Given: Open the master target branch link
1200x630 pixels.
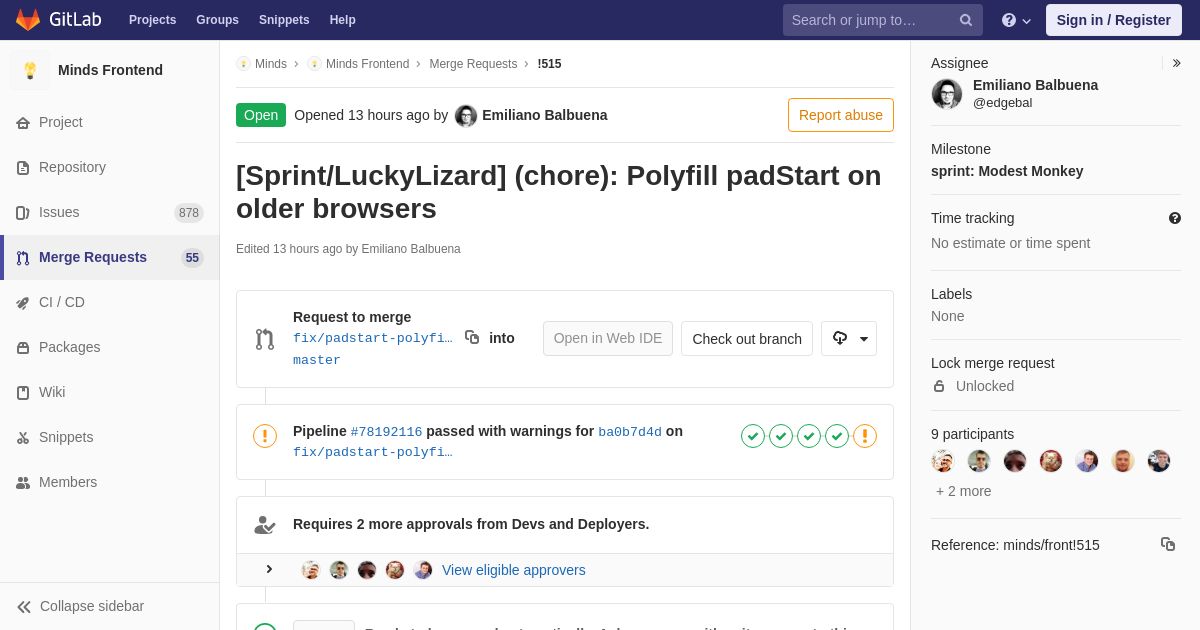Looking at the screenshot, I should click(x=317, y=360).
